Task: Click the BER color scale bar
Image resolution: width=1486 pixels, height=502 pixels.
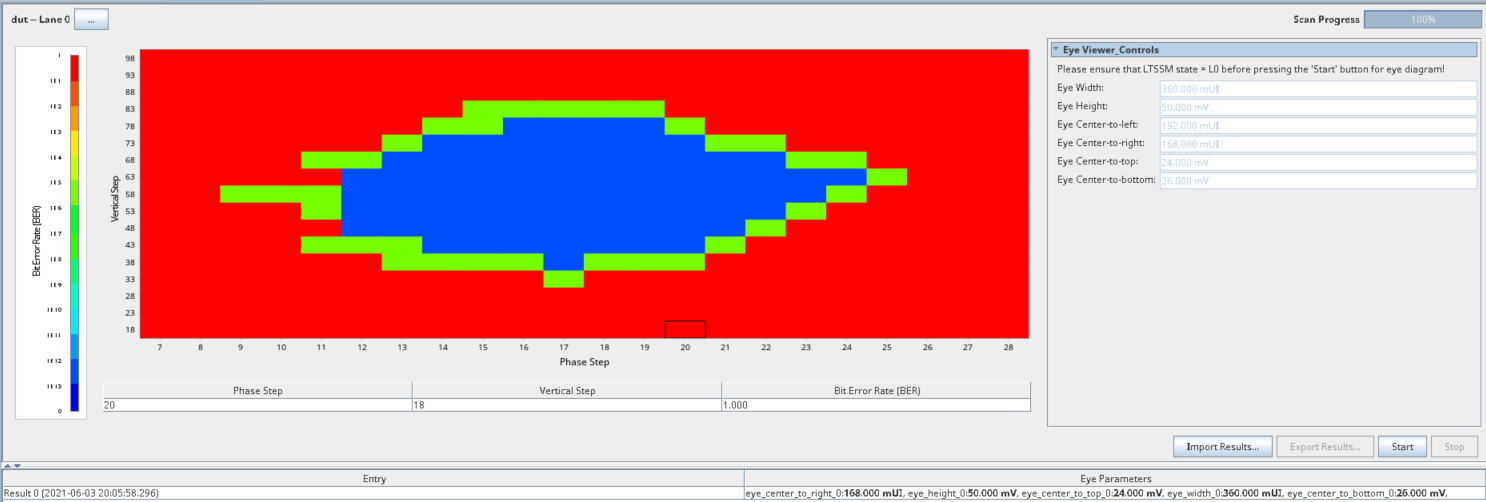Action: pos(74,232)
